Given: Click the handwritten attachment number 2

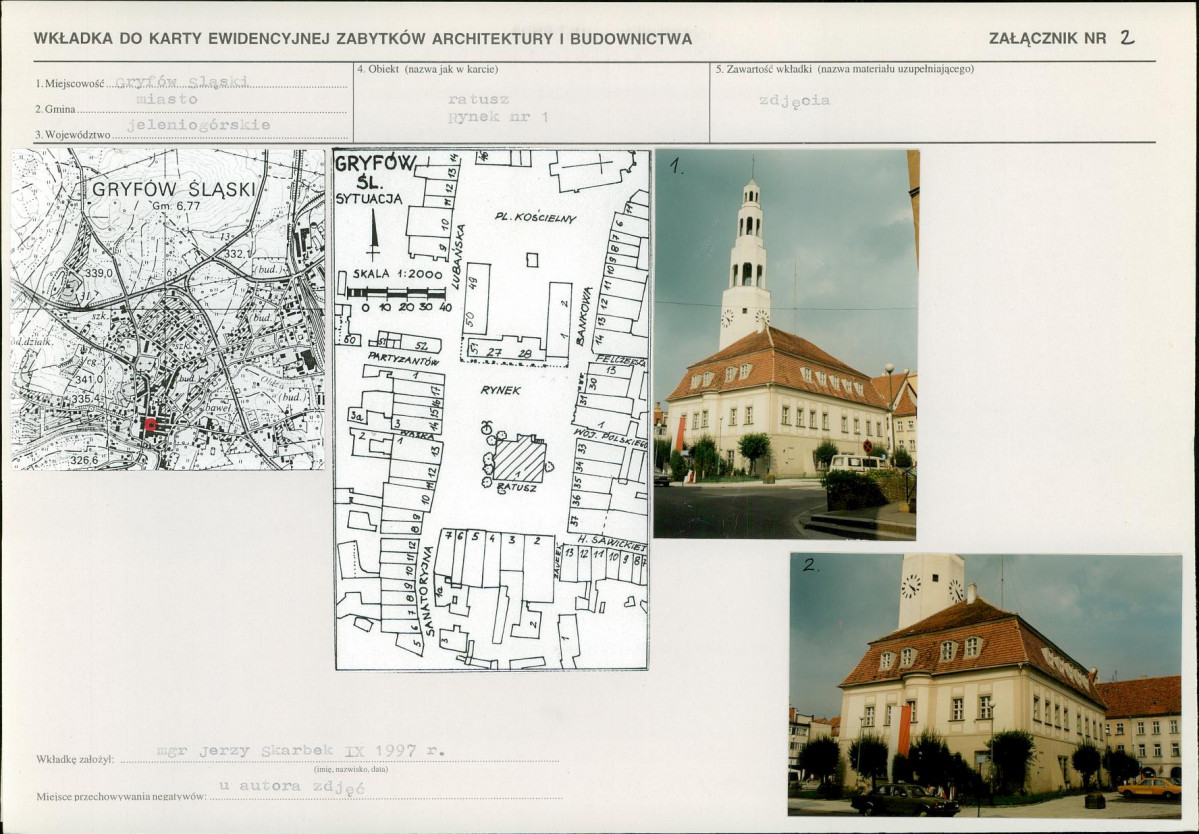Looking at the screenshot, I should [1127, 38].
